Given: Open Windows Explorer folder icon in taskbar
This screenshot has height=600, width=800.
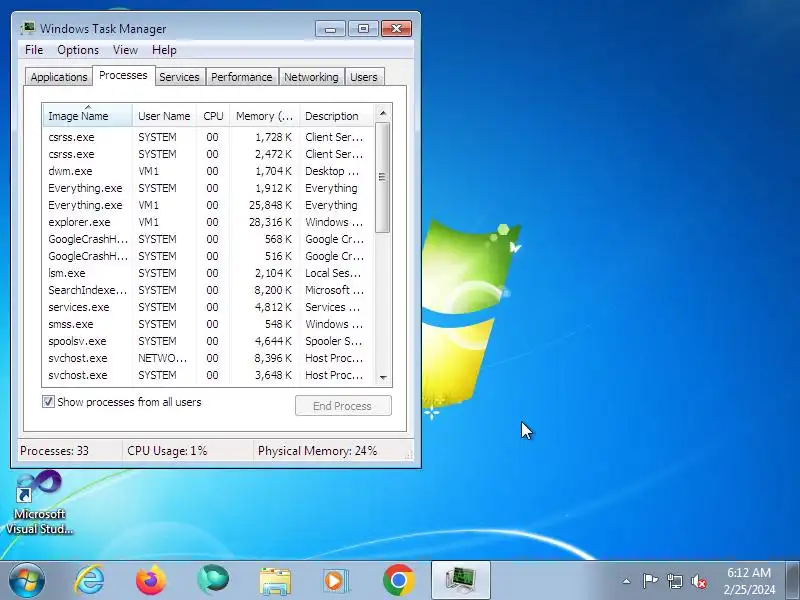Looking at the screenshot, I should click(x=275, y=581).
